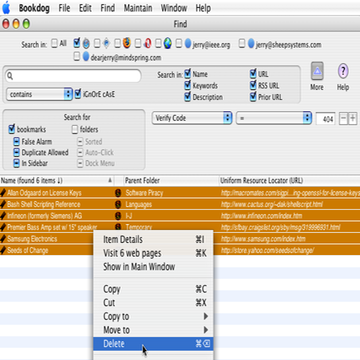The image size is (360, 360).
Task: Toggle the bookmarks checkbox
Action: click(12, 129)
